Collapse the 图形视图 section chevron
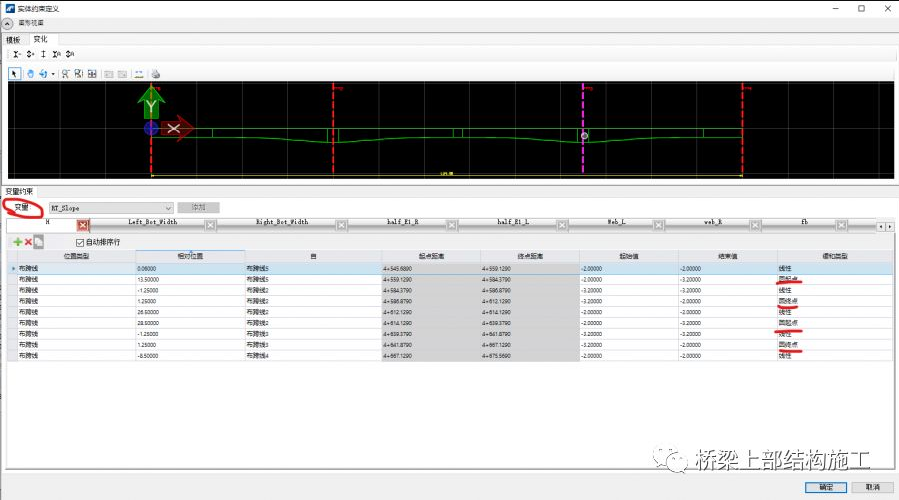The image size is (899, 500). (x=7, y=24)
